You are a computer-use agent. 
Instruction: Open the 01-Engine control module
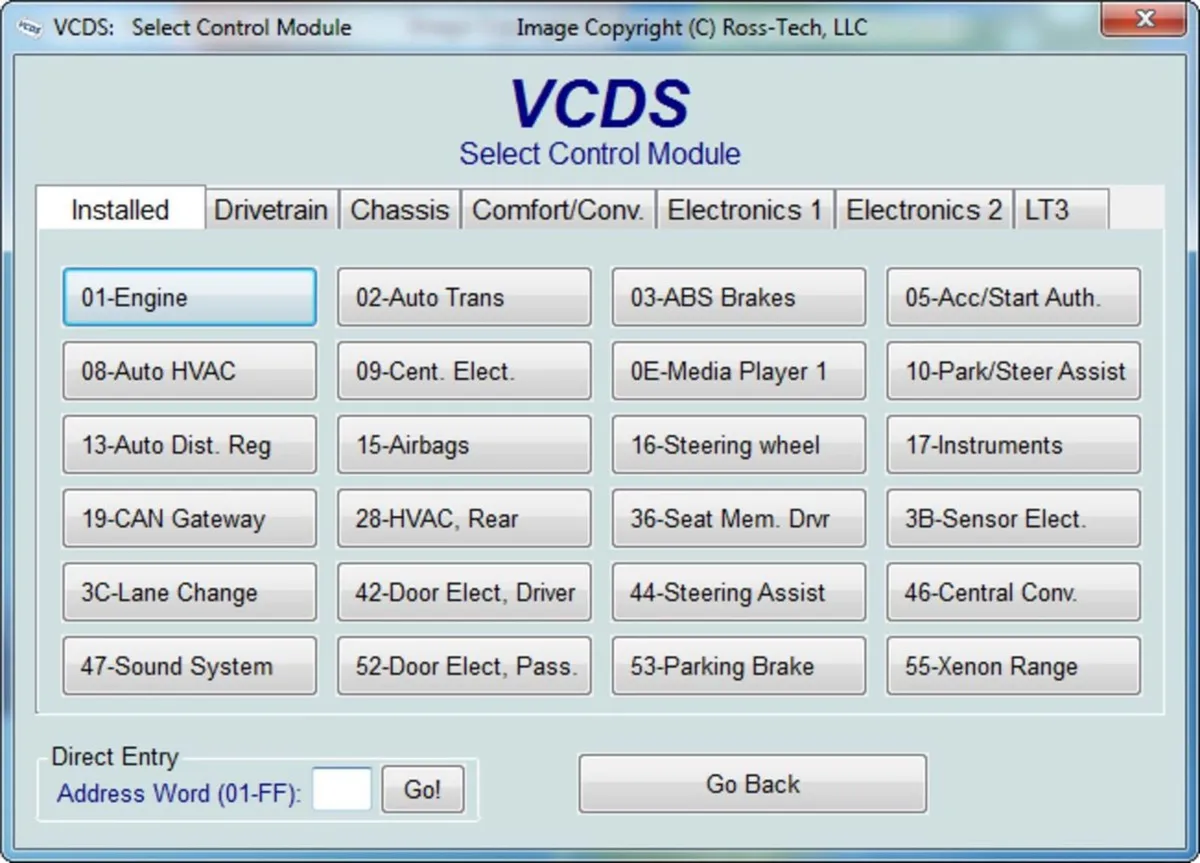click(x=189, y=297)
